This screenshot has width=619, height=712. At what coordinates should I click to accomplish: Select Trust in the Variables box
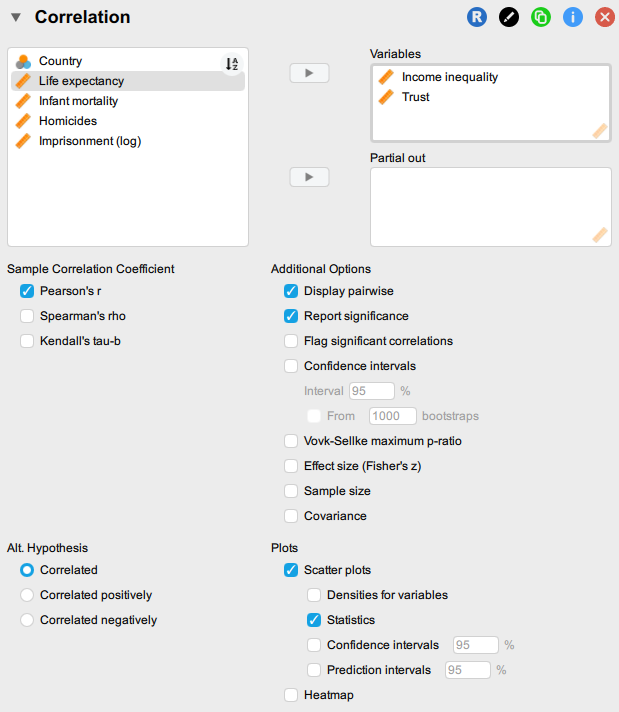pyautogui.click(x=415, y=97)
